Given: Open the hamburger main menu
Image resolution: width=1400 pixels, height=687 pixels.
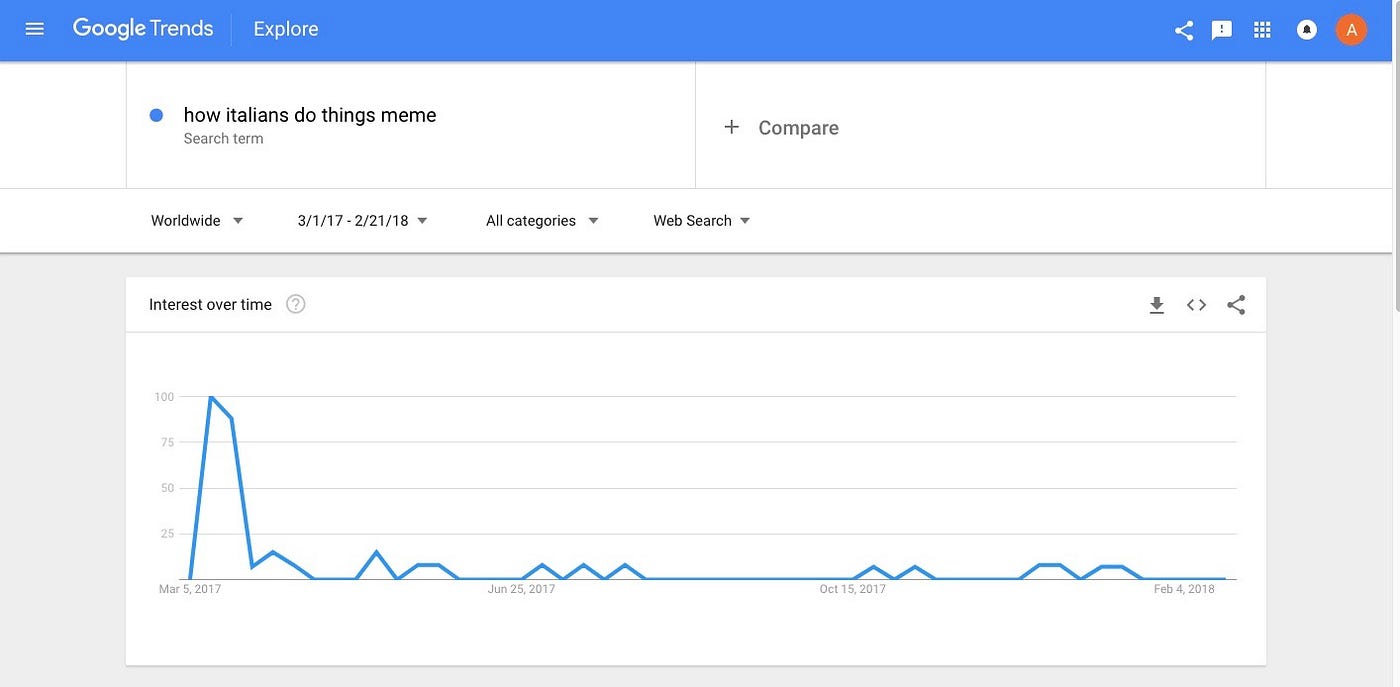Looking at the screenshot, I should tap(35, 29).
